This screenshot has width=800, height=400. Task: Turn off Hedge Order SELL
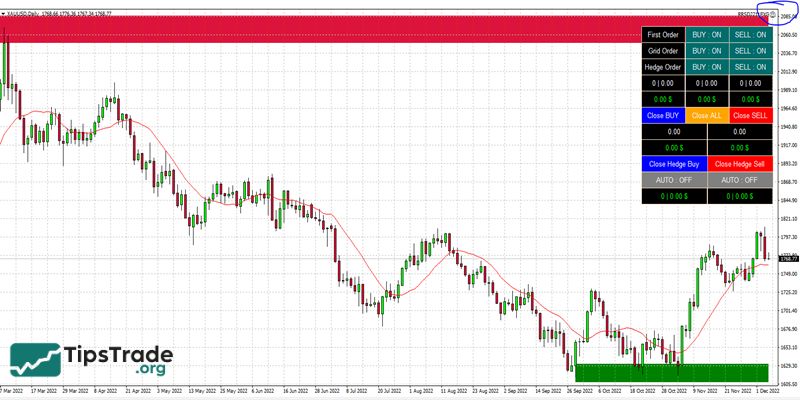click(750, 67)
